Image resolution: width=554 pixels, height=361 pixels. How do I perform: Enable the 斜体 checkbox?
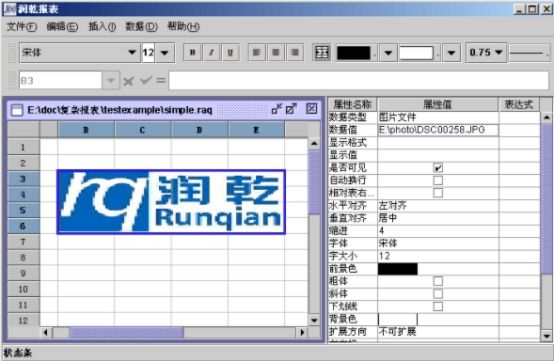click(438, 294)
